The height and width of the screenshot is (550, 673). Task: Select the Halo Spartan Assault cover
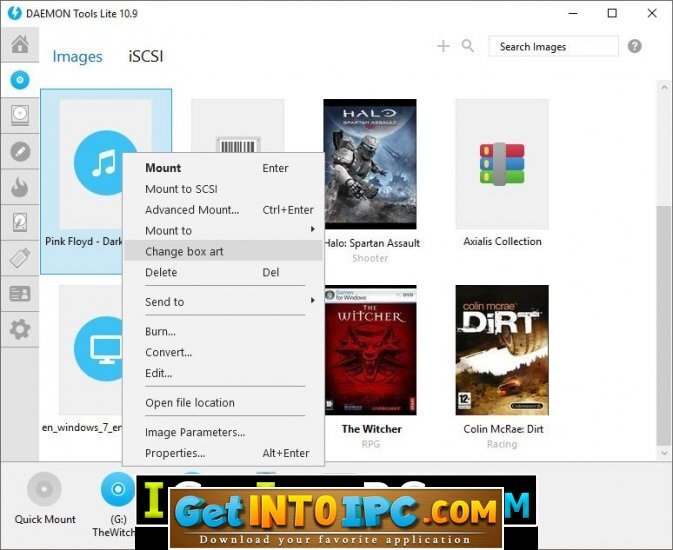point(370,164)
